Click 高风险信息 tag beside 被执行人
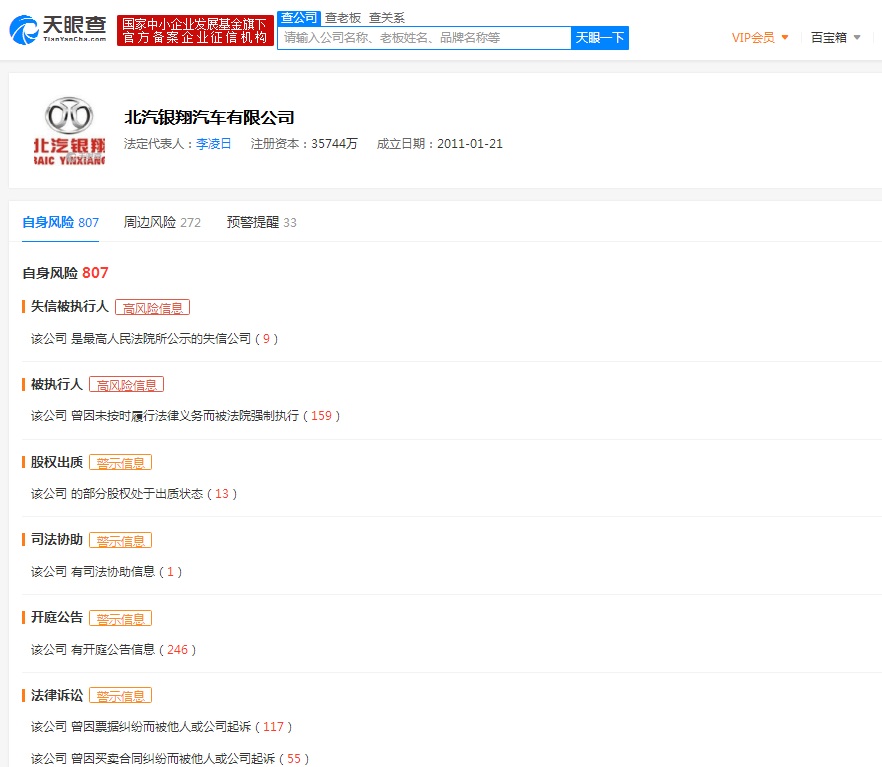 click(127, 385)
